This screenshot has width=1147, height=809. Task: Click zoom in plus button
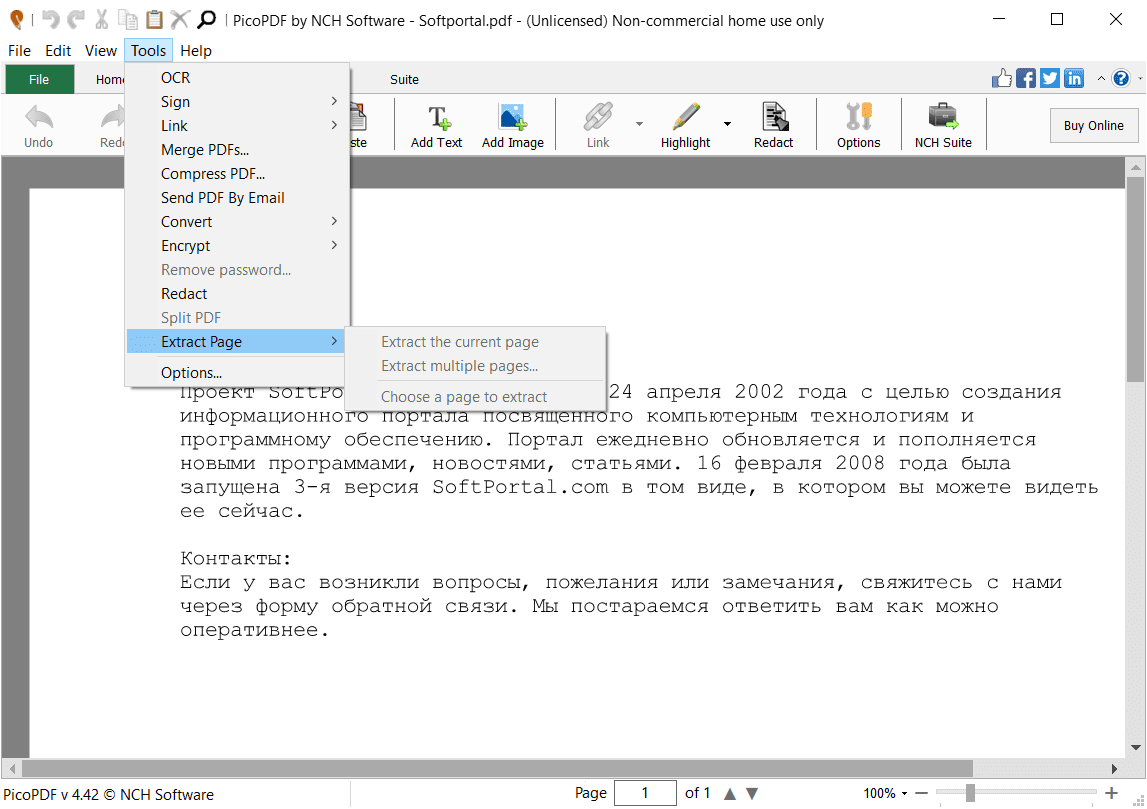[1111, 793]
